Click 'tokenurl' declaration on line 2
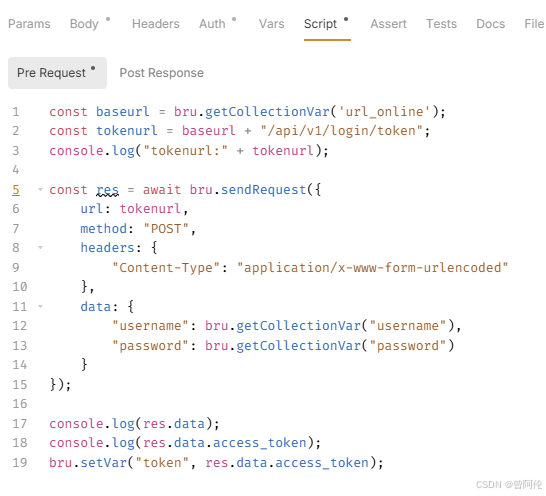Image resolution: width=546 pixels, height=496 pixels. (x=127, y=131)
